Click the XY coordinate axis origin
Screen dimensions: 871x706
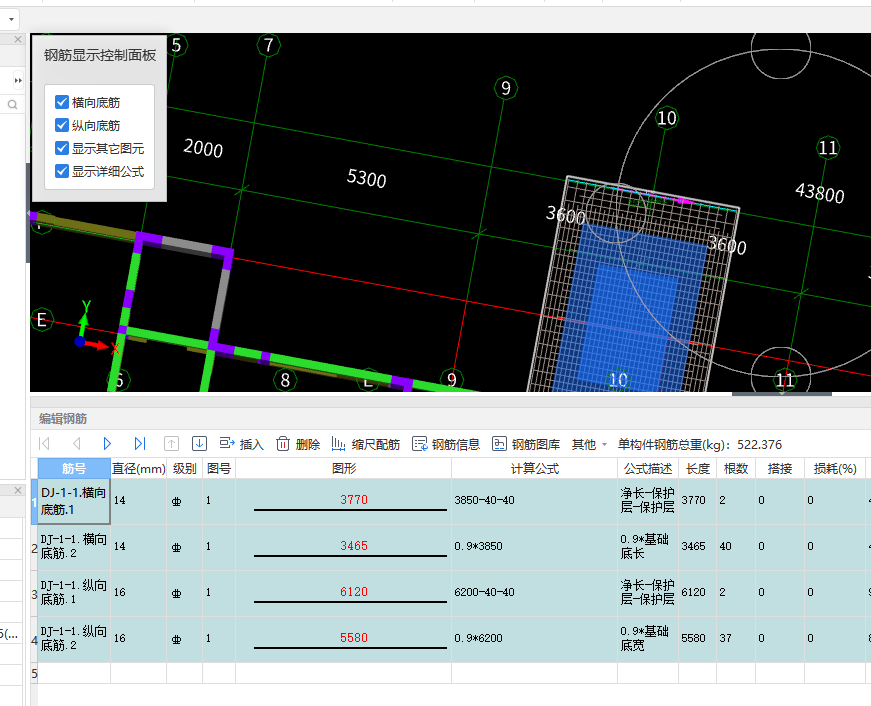[x=80, y=342]
